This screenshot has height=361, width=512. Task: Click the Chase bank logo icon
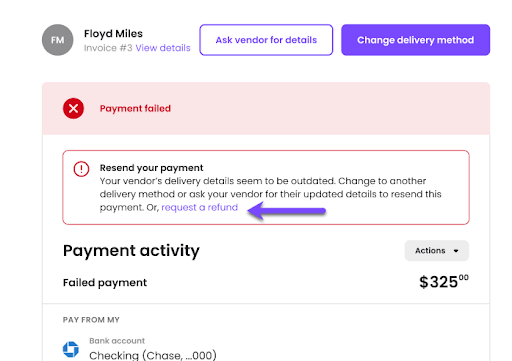(x=71, y=349)
